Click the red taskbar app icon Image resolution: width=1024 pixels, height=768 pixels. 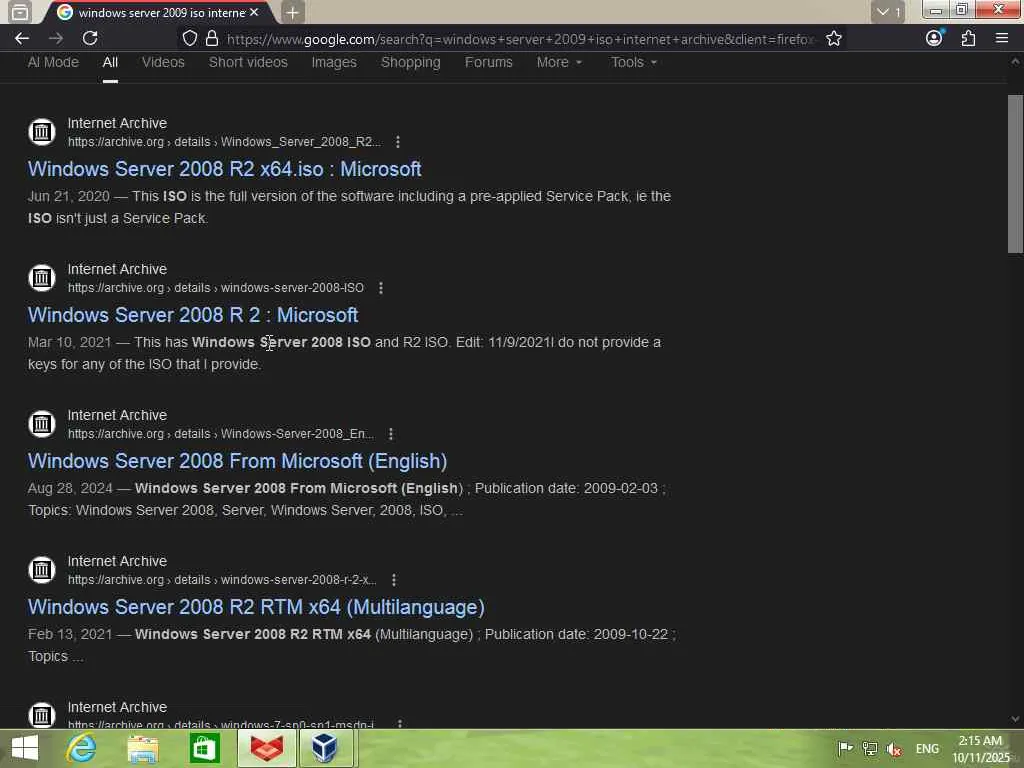(266, 748)
